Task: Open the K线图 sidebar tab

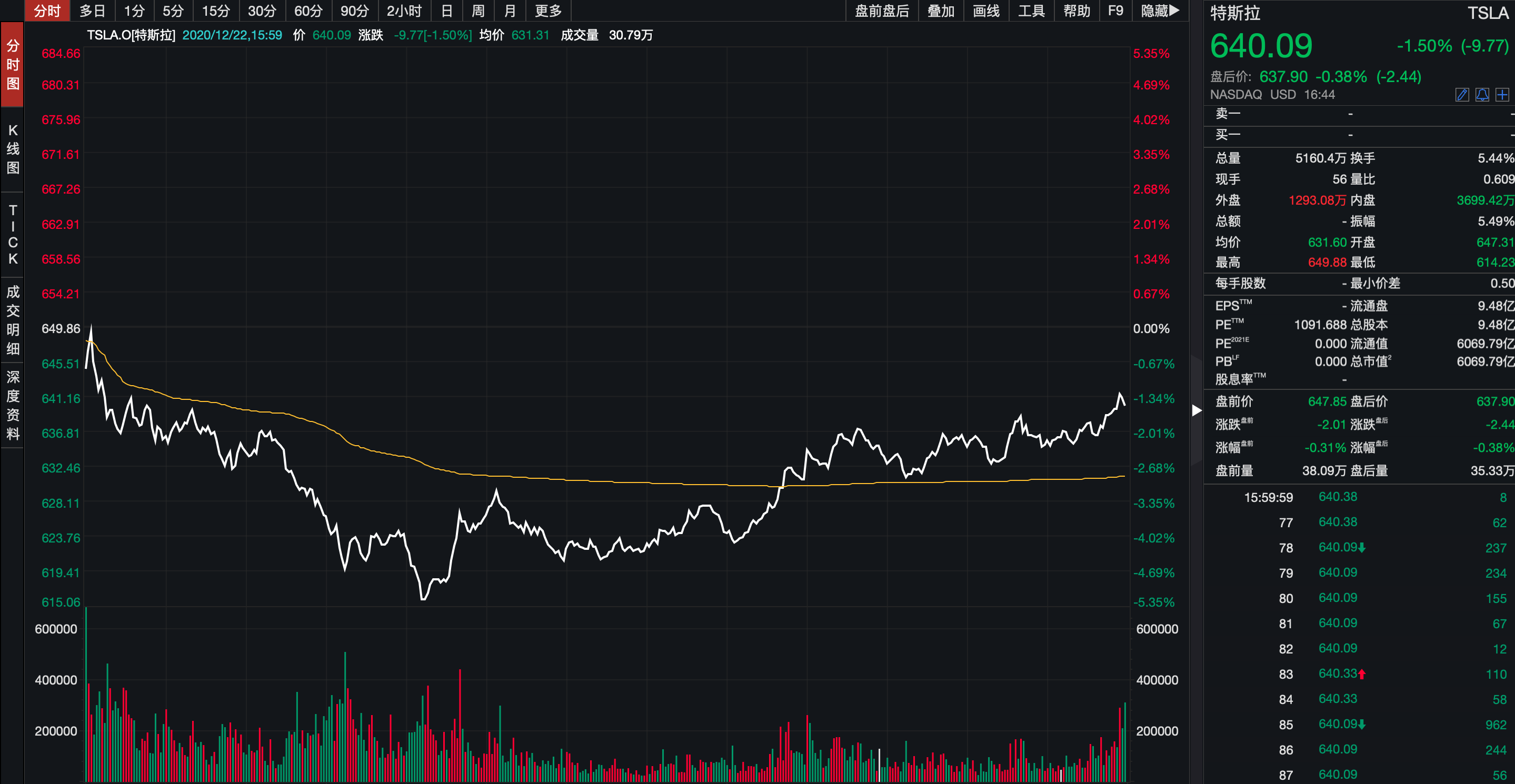Action: coord(12,149)
